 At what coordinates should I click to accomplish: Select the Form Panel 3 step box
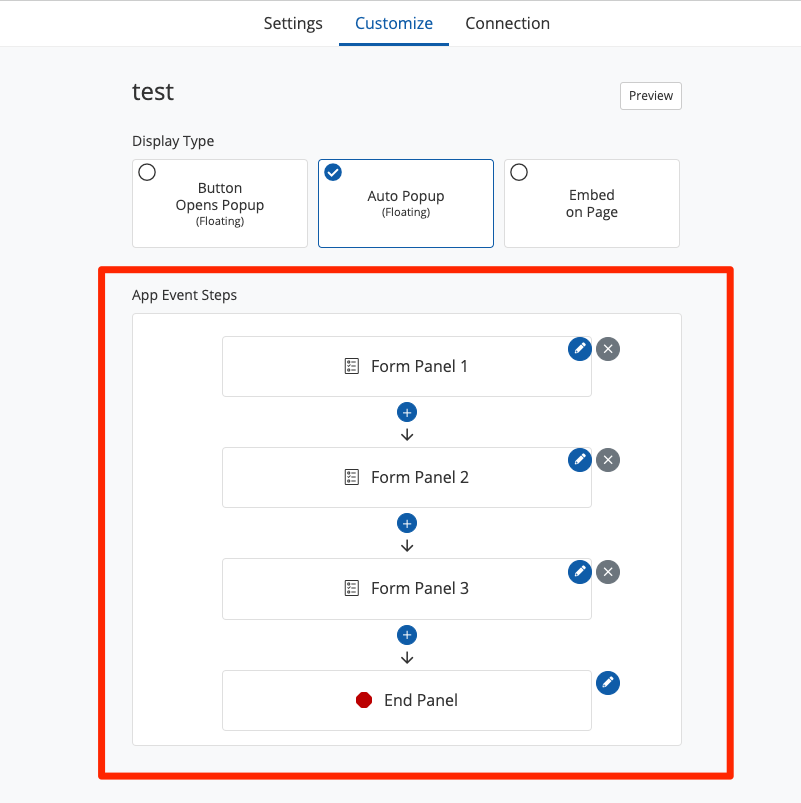click(x=406, y=589)
